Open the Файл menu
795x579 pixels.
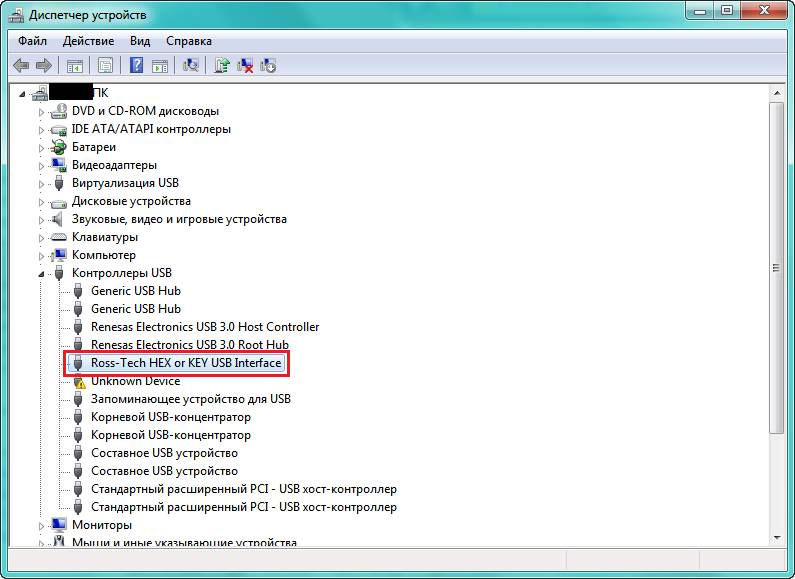pos(32,41)
